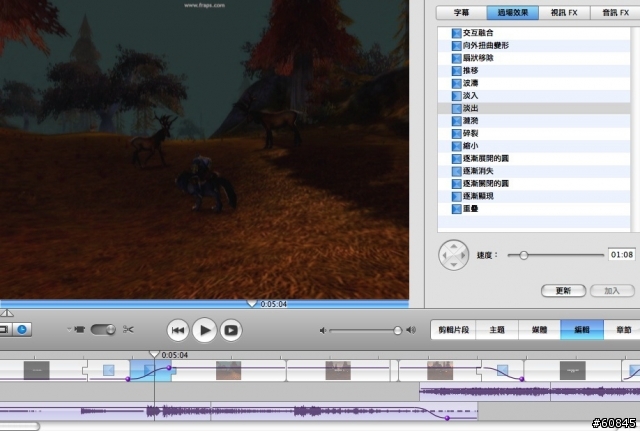Click the loud volume speaker icon
The height and width of the screenshot is (431, 640).
tap(411, 330)
